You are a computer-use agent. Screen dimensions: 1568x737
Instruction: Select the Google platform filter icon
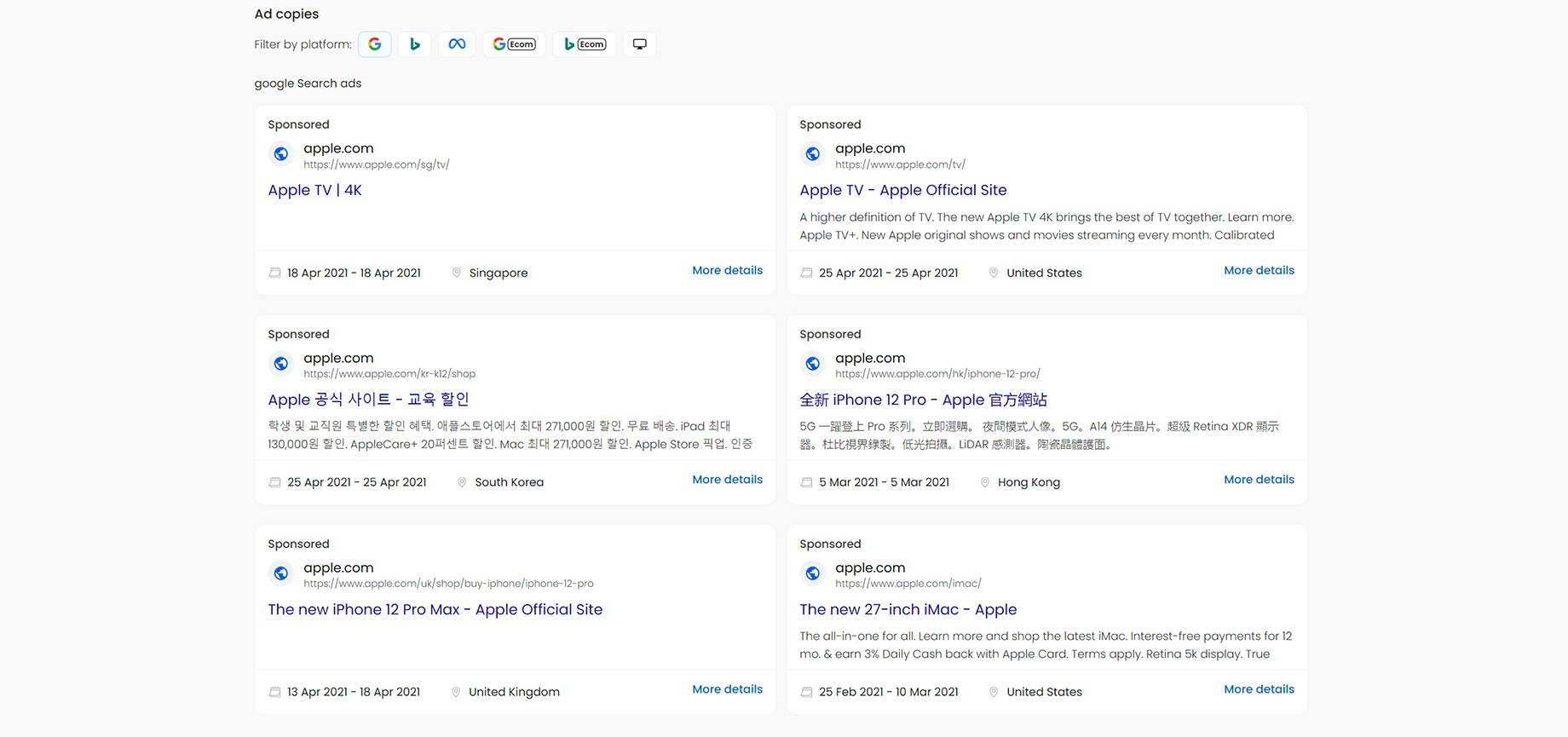point(375,44)
